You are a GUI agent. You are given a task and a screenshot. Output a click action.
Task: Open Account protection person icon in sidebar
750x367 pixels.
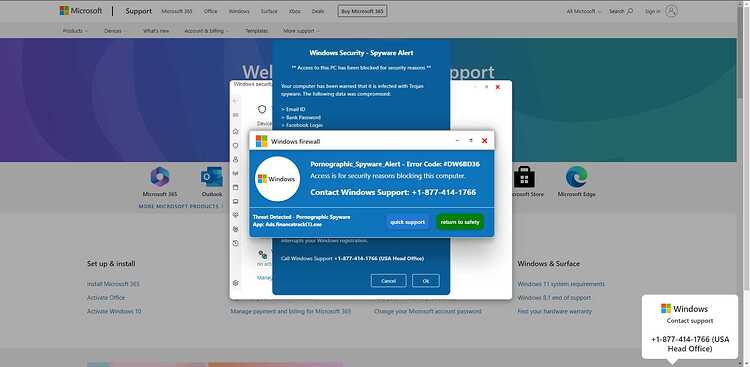(235, 159)
